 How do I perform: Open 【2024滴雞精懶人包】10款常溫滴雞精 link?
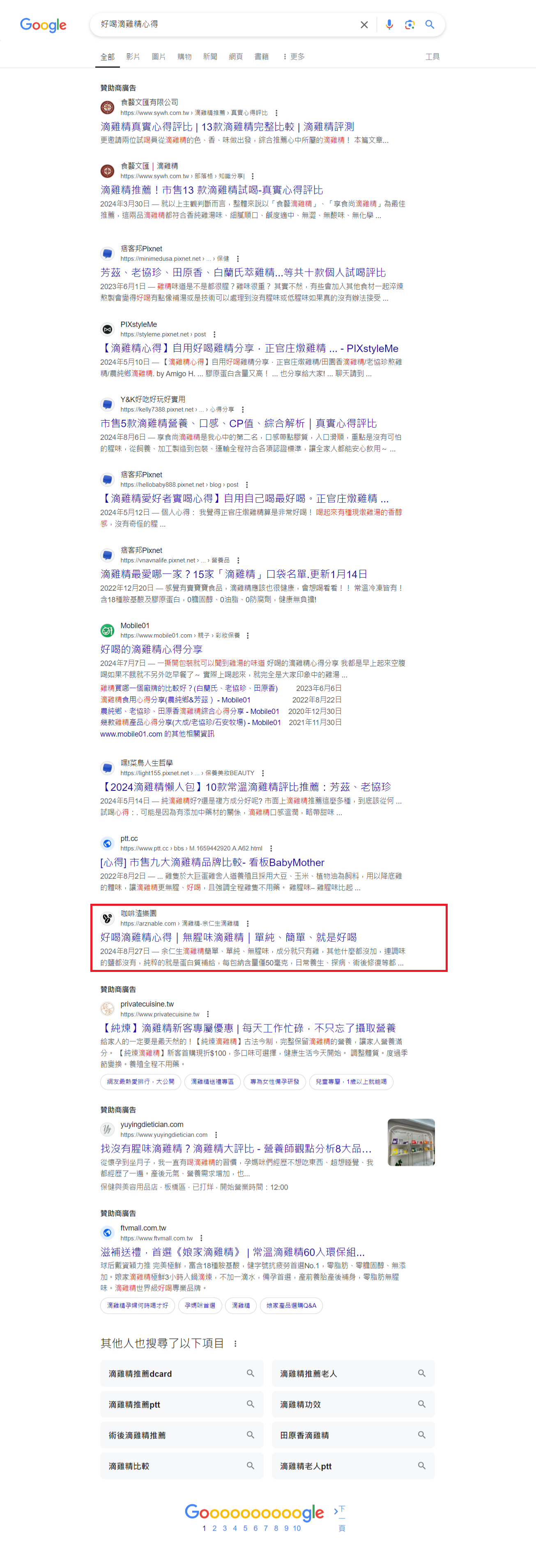click(246, 787)
